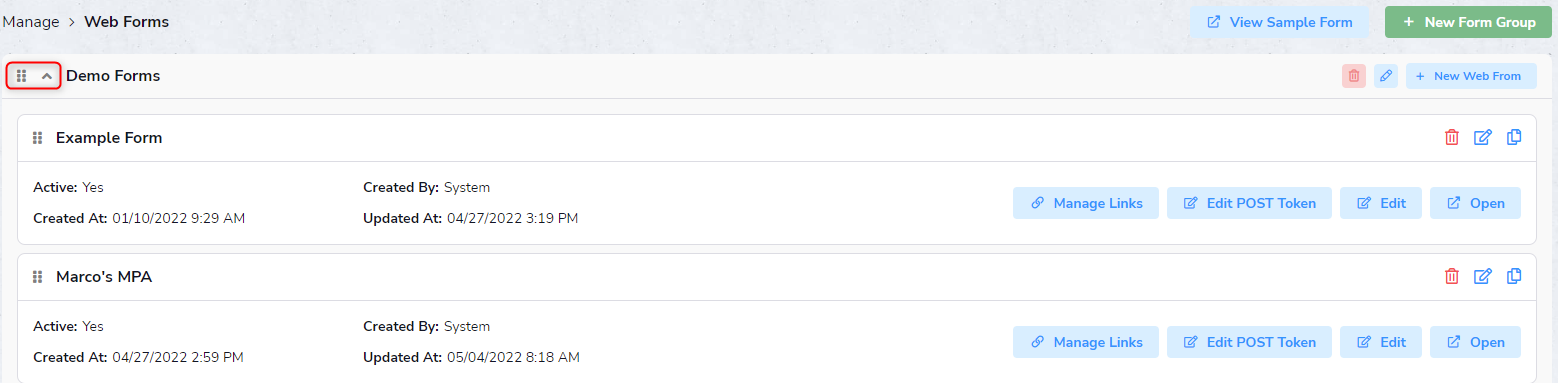Create a New Form Group
This screenshot has width=1558, height=383.
click(1469, 22)
